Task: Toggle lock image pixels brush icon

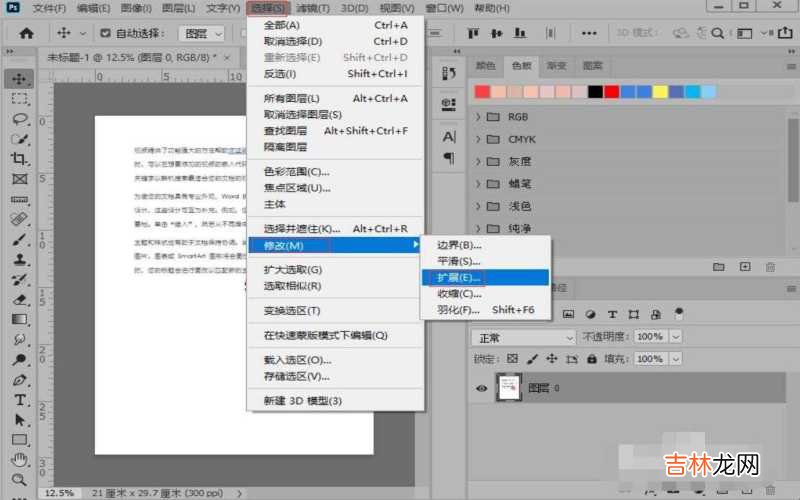Action: 532,359
